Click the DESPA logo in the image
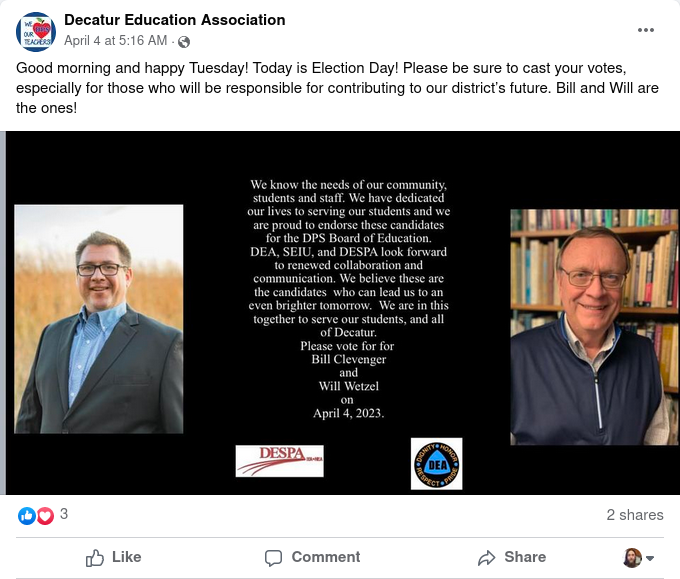680x579 pixels. point(280,461)
